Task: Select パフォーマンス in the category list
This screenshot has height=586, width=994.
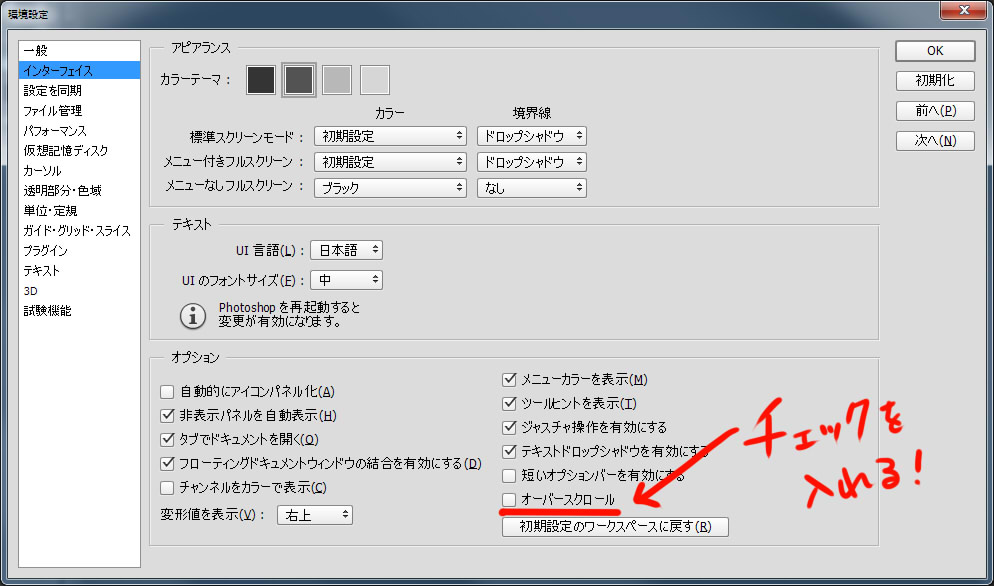Action: click(x=55, y=131)
